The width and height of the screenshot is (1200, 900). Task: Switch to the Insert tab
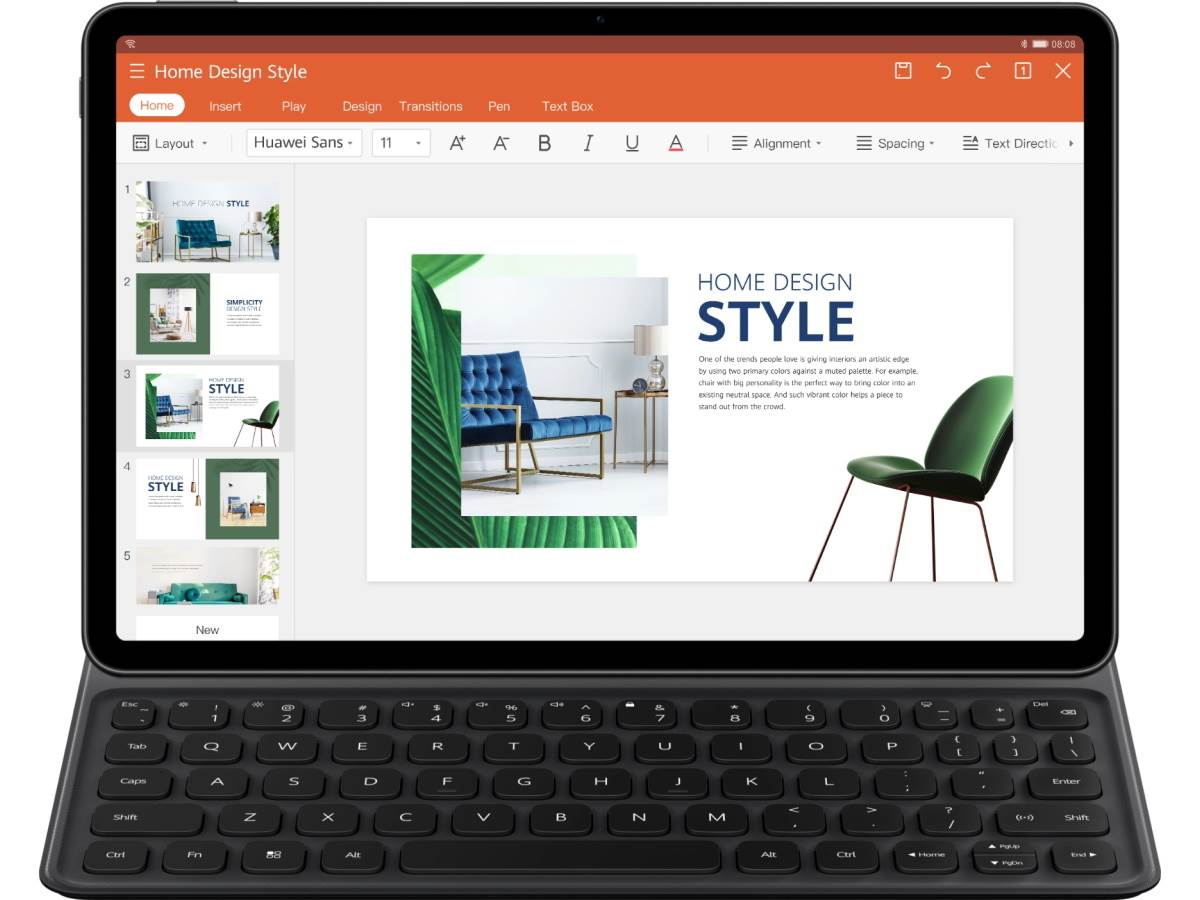225,106
